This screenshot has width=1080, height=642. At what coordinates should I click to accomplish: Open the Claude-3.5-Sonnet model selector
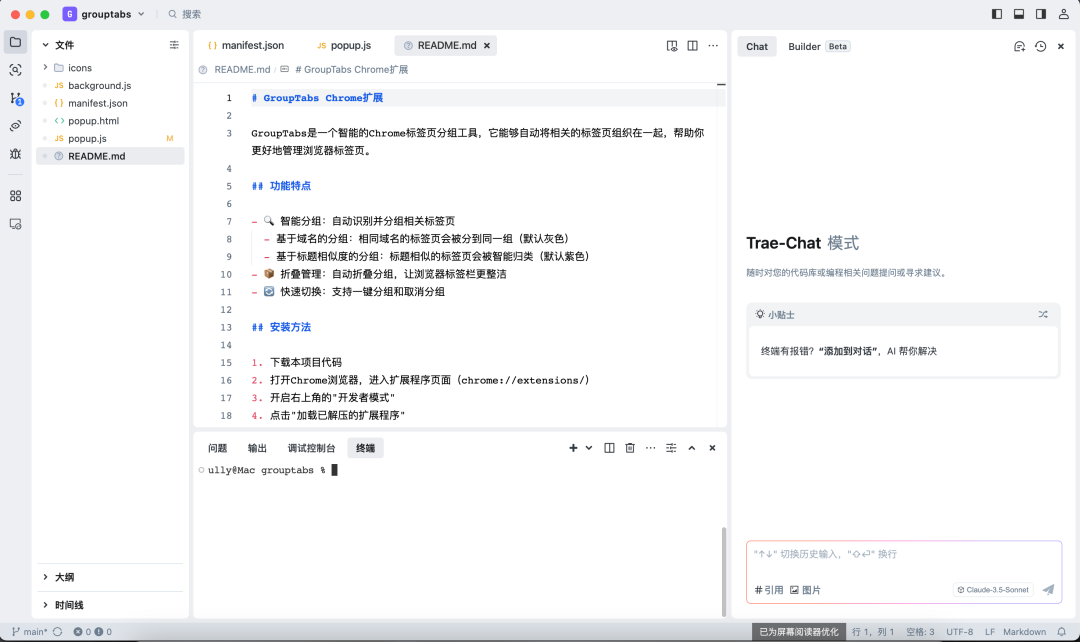pyautogui.click(x=993, y=590)
